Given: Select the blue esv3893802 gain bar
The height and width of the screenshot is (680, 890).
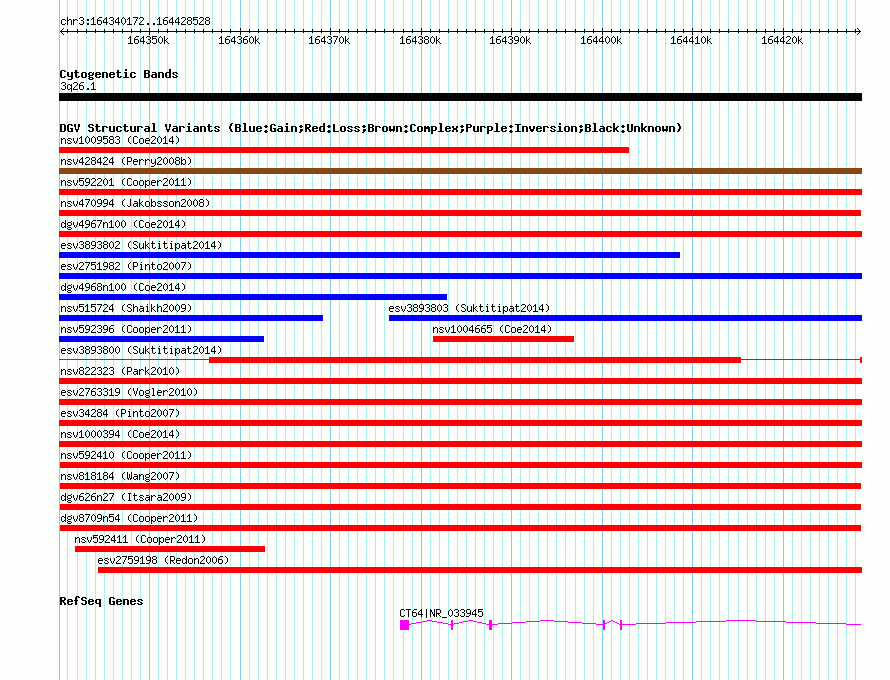Looking at the screenshot, I should [x=370, y=255].
